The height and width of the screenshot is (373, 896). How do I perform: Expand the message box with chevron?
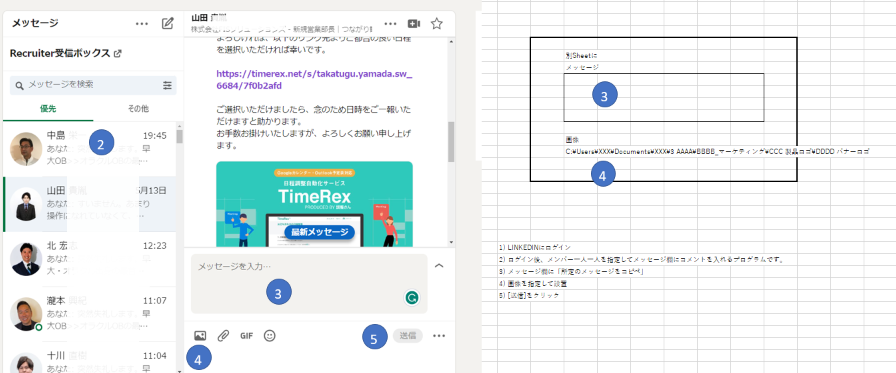tap(439, 265)
